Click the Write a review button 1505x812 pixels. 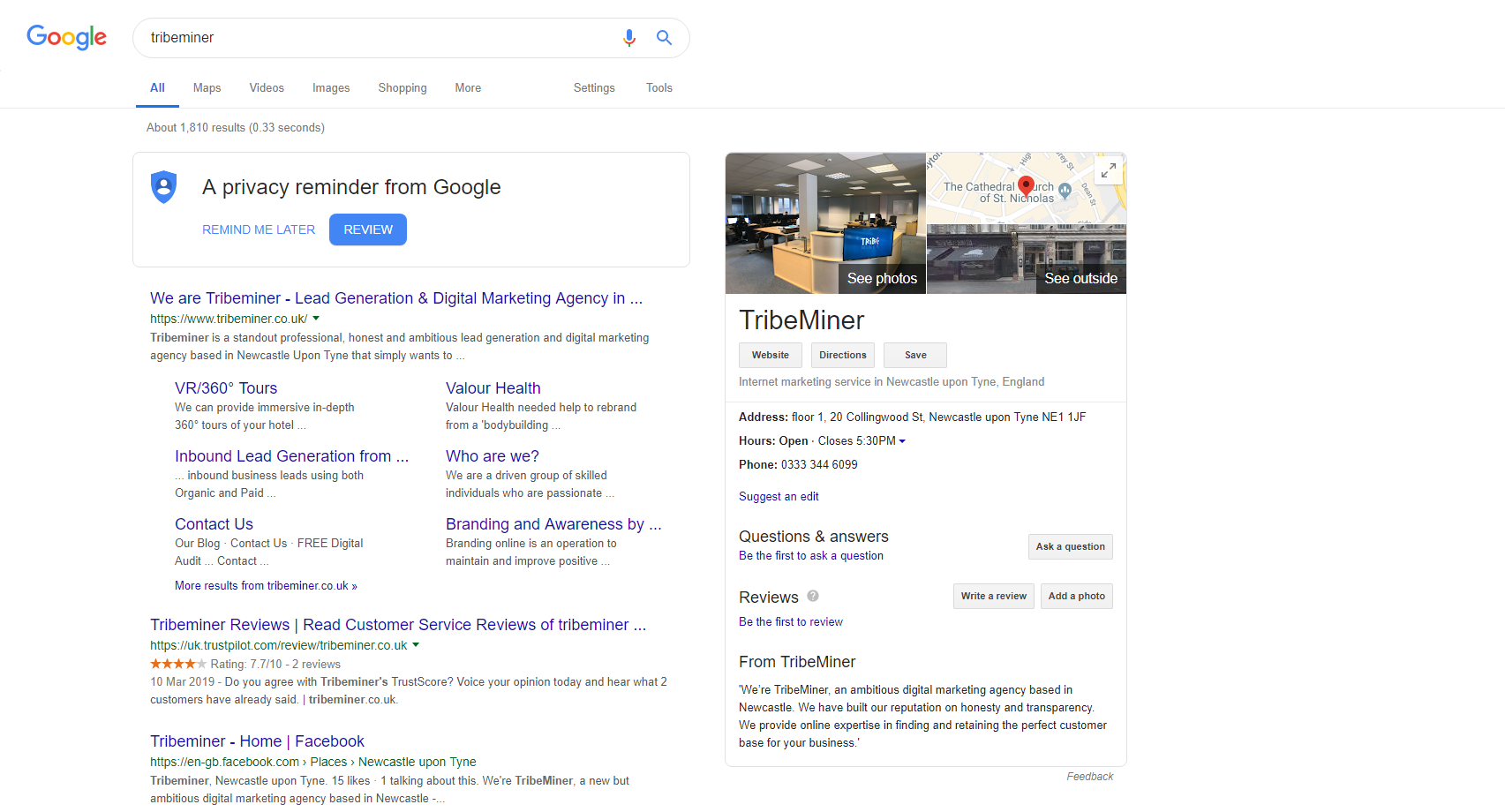(x=994, y=596)
